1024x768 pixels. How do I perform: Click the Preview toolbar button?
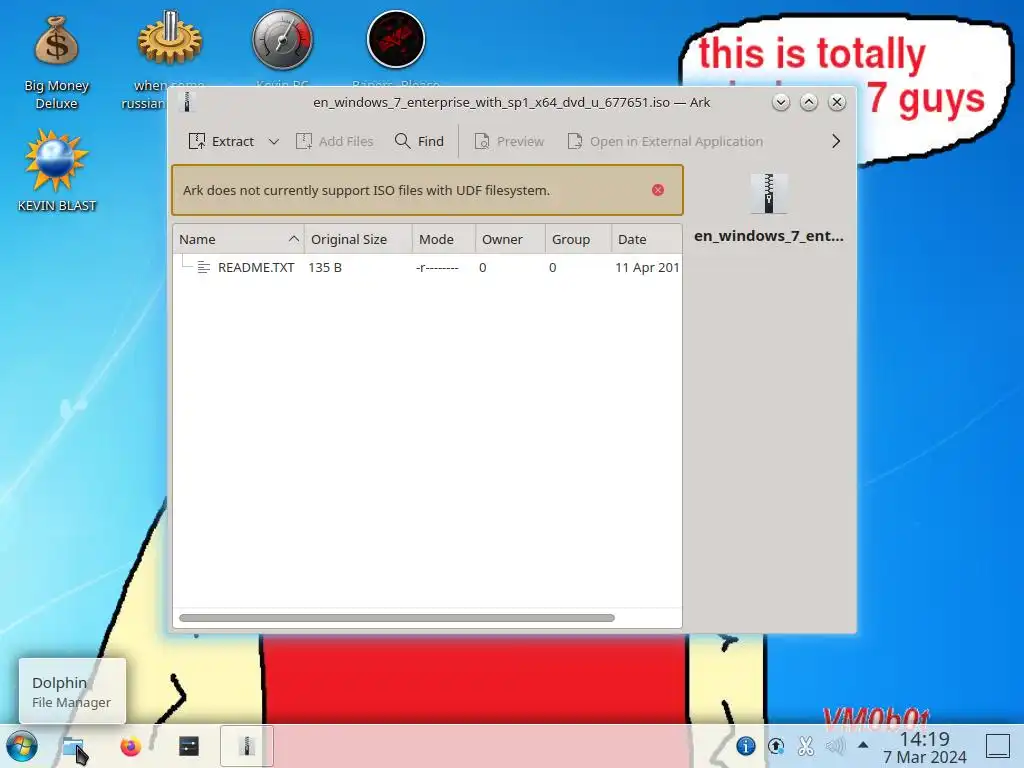click(509, 141)
